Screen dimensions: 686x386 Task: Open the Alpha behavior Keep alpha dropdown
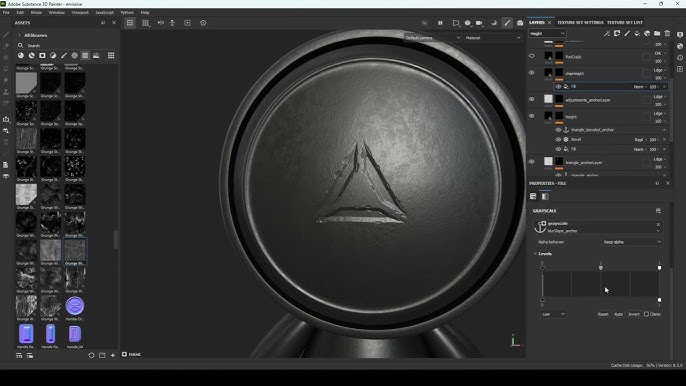coord(632,242)
